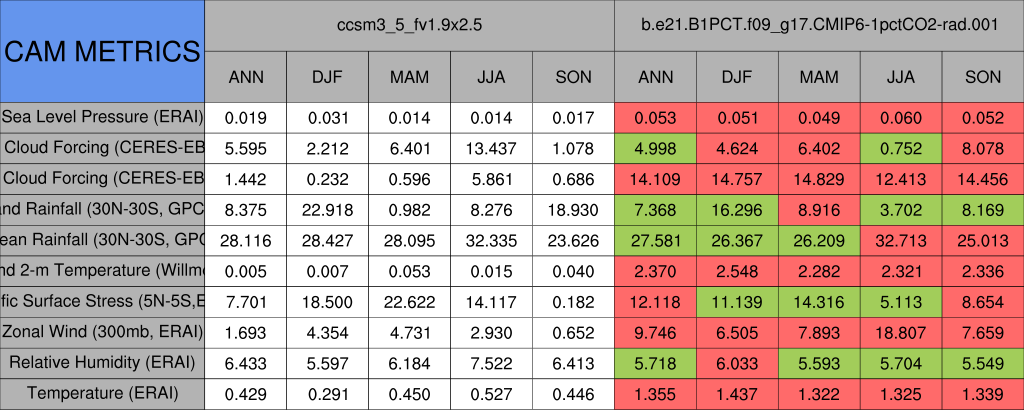The width and height of the screenshot is (1024, 410).
Task: Select the red cell showing 2.548
Action: coord(737,271)
